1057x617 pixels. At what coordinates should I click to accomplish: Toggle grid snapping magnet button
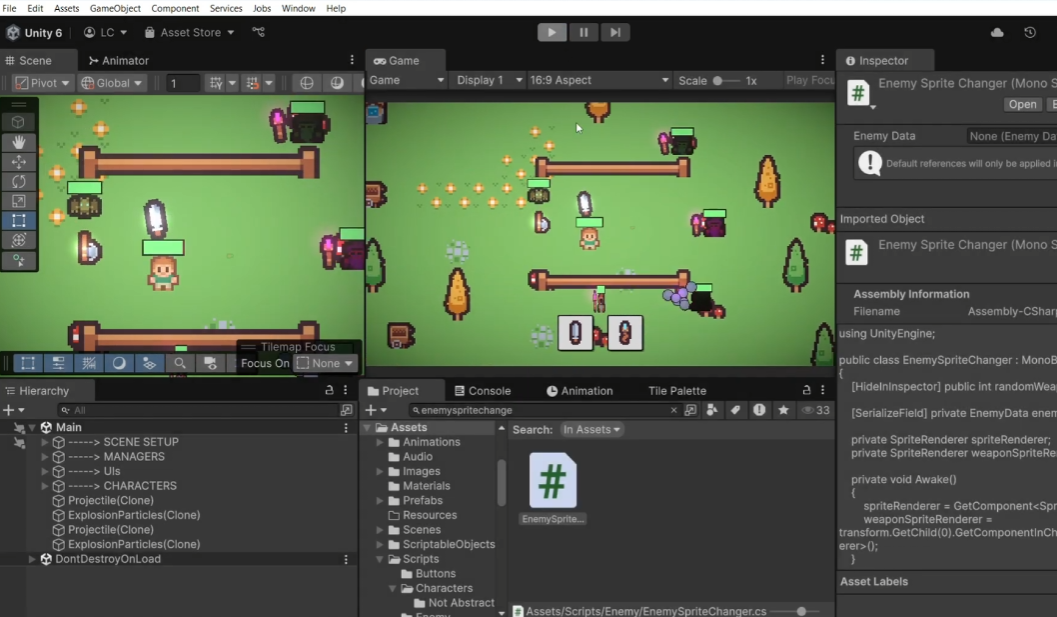252,83
